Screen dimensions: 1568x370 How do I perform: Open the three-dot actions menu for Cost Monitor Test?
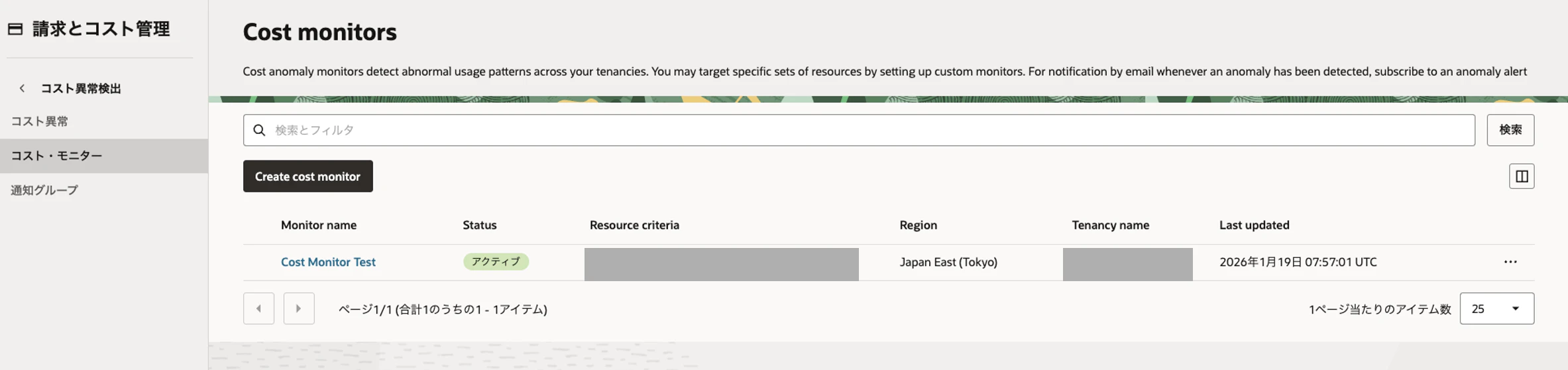(1510, 262)
